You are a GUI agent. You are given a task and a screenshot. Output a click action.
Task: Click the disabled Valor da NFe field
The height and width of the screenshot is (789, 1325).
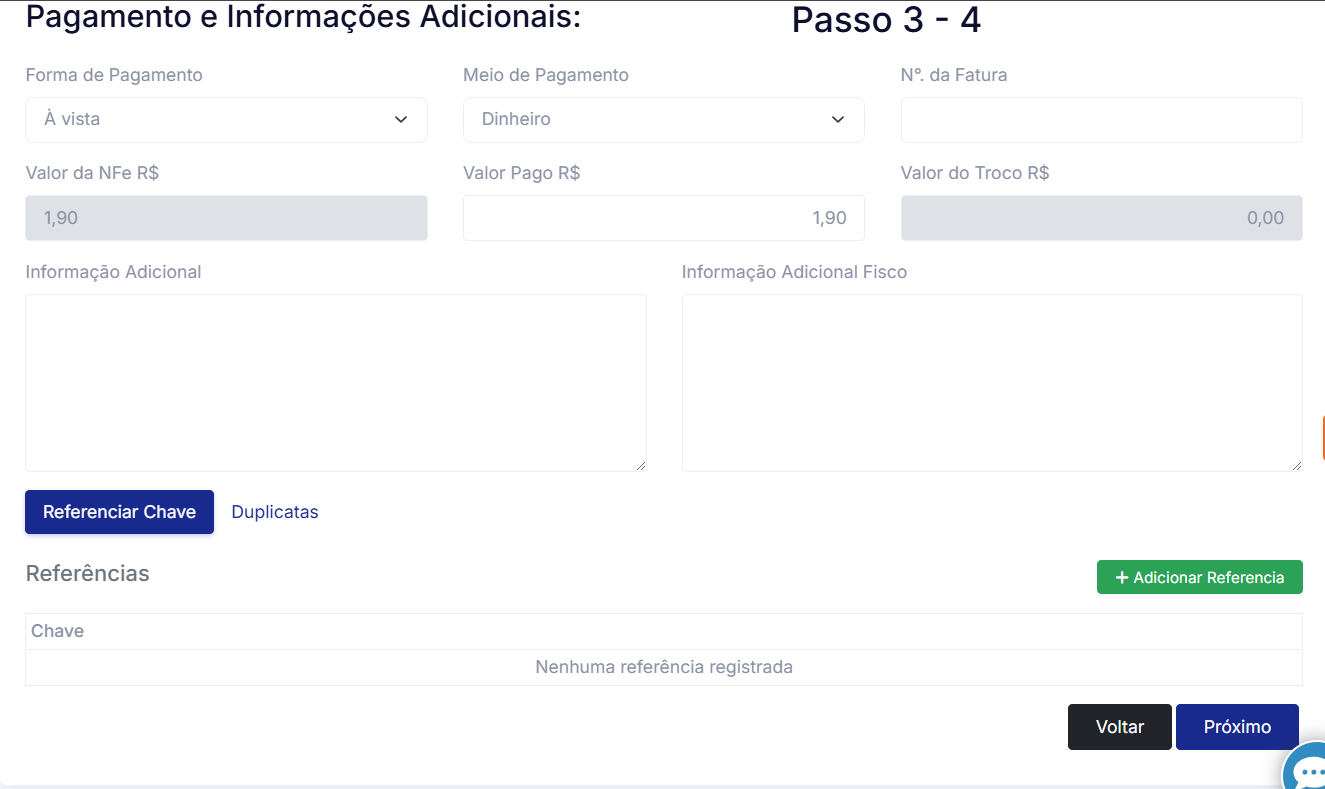tap(226, 218)
